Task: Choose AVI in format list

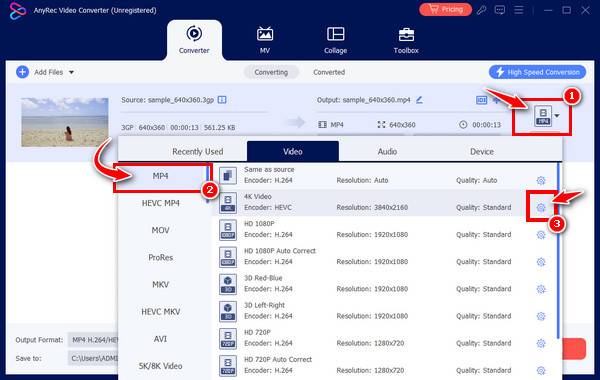Action: [x=160, y=339]
